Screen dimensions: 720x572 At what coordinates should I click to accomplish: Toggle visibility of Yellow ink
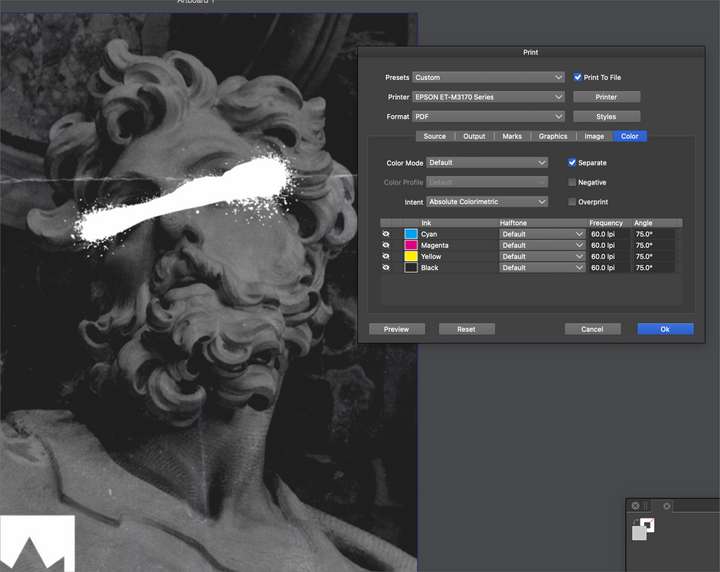coord(386,256)
